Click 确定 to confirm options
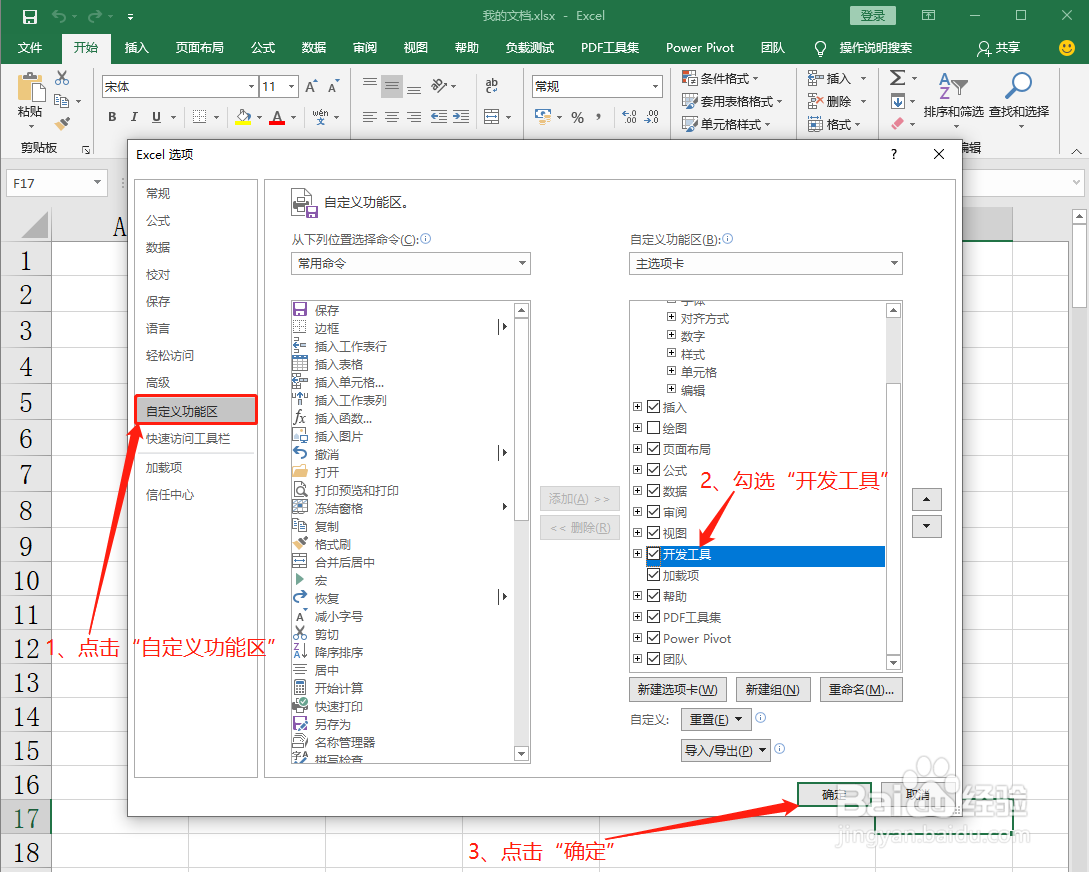Image resolution: width=1089 pixels, height=872 pixels. click(x=834, y=794)
